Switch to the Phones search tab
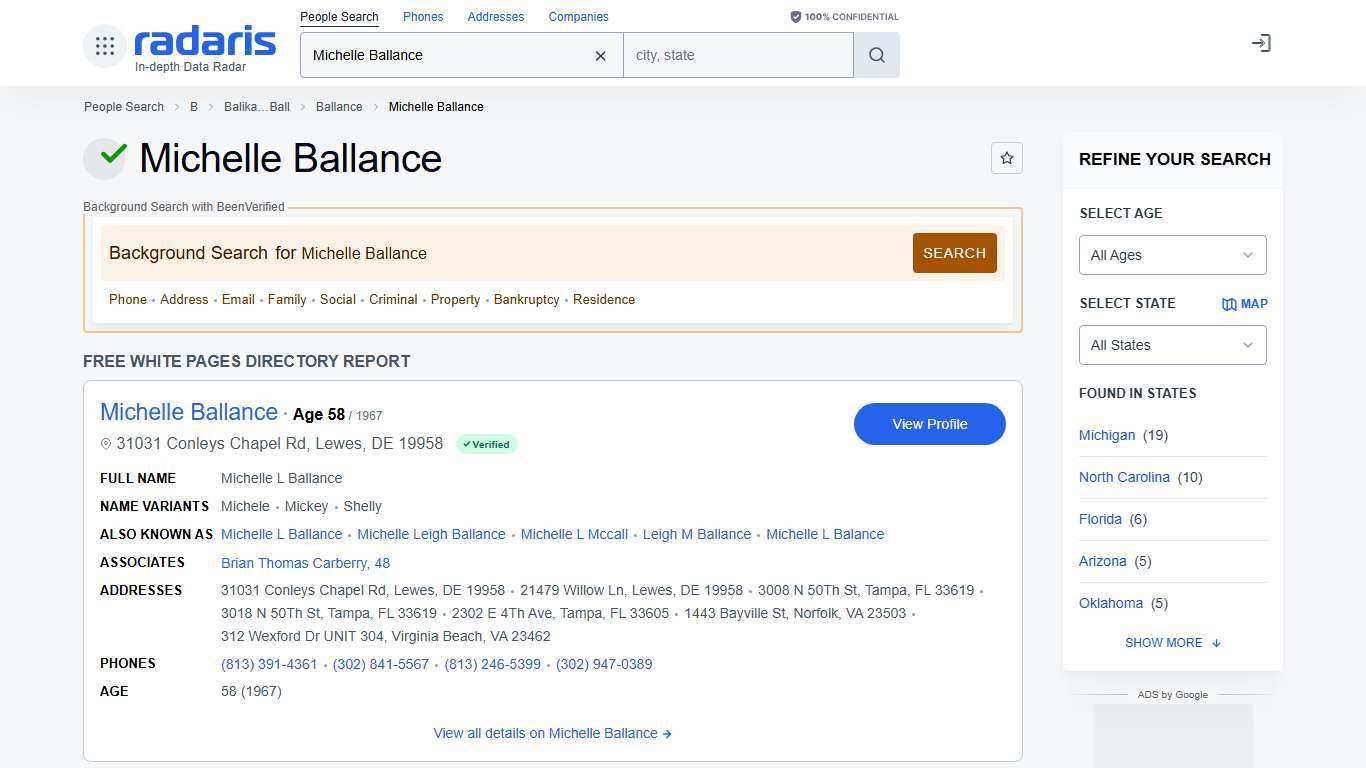Viewport: 1366px width, 768px height. [422, 17]
